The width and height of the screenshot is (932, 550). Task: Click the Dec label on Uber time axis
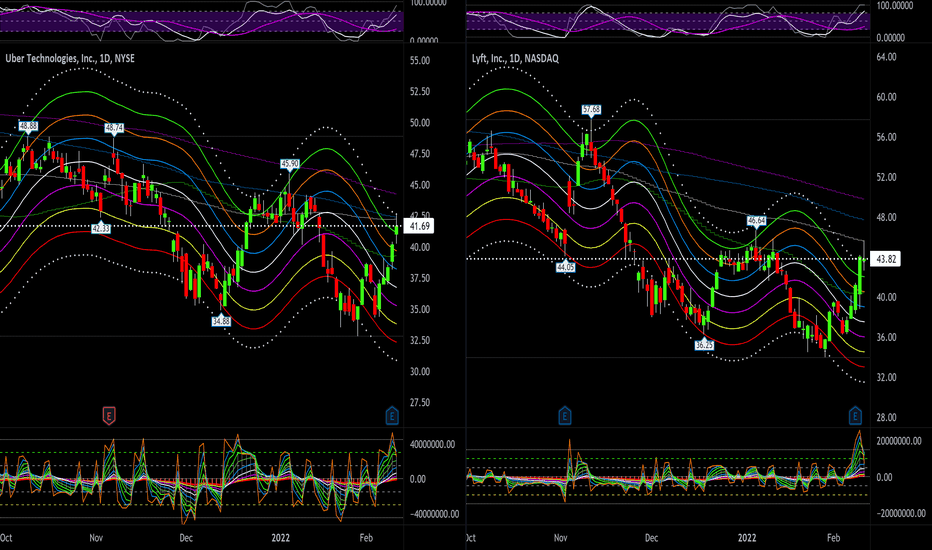click(x=186, y=538)
